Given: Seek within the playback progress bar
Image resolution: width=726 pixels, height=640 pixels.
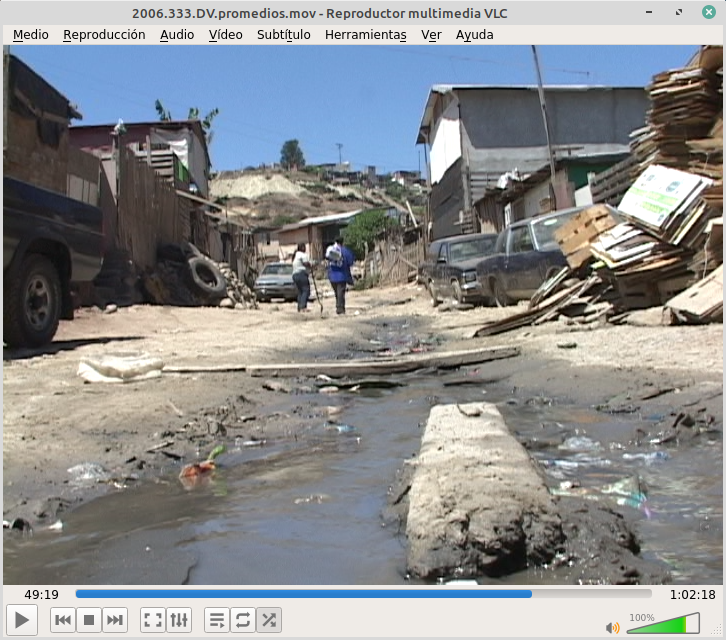Looking at the screenshot, I should pos(363,594).
